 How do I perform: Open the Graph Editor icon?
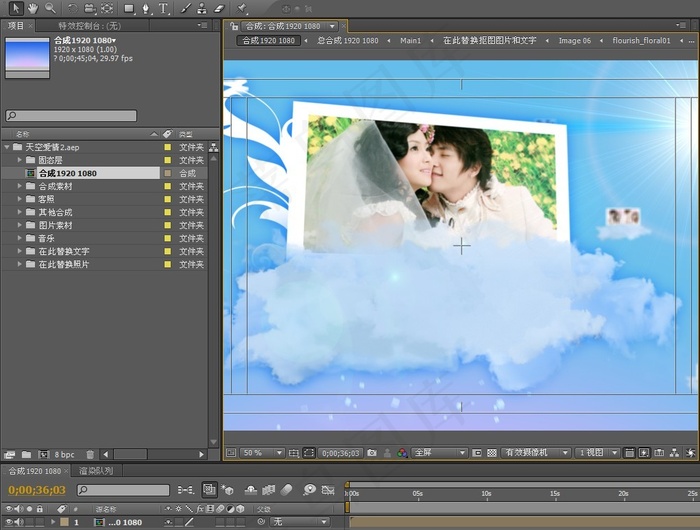pos(328,490)
